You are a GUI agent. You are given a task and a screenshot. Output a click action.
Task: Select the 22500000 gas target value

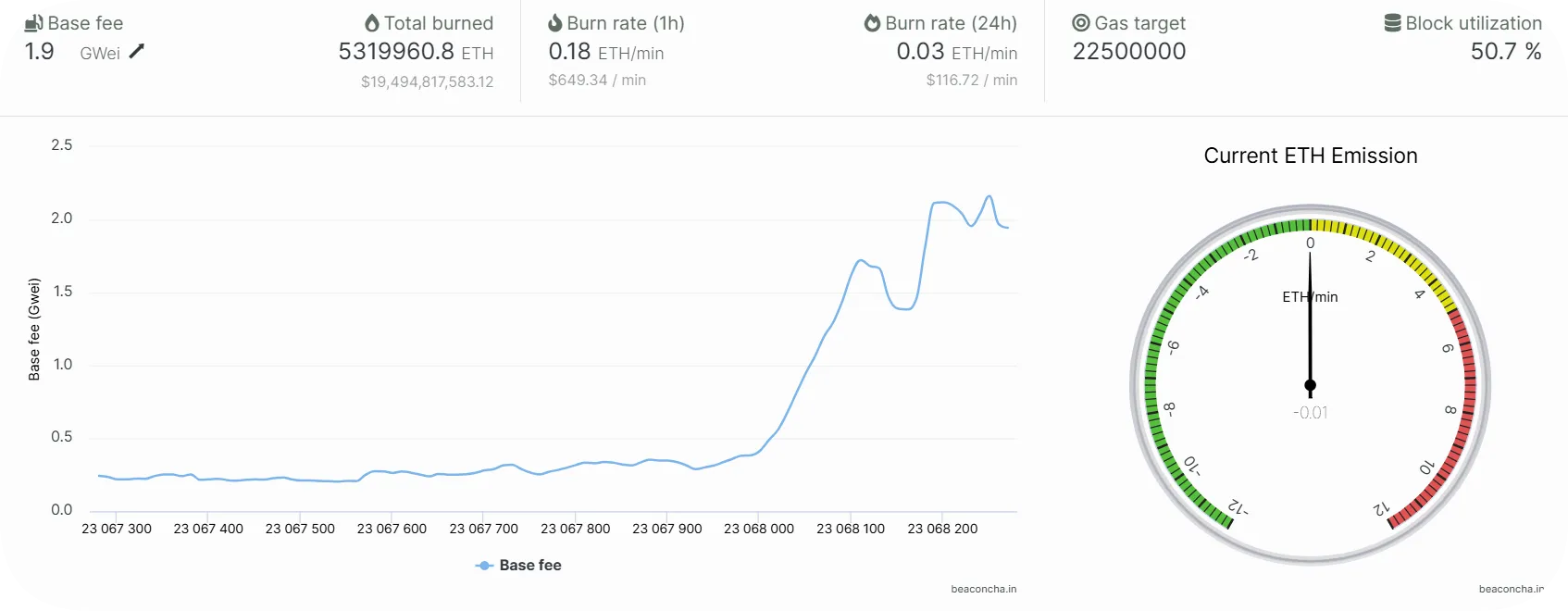(1129, 52)
